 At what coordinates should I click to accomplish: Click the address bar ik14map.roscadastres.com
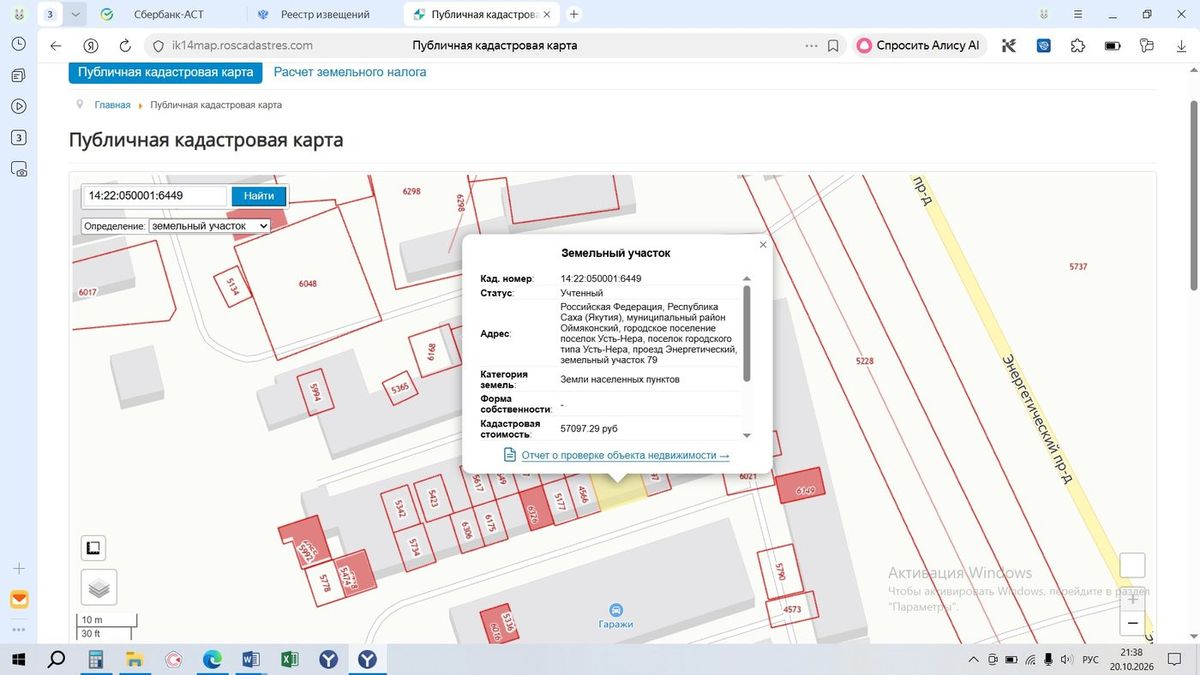click(242, 46)
